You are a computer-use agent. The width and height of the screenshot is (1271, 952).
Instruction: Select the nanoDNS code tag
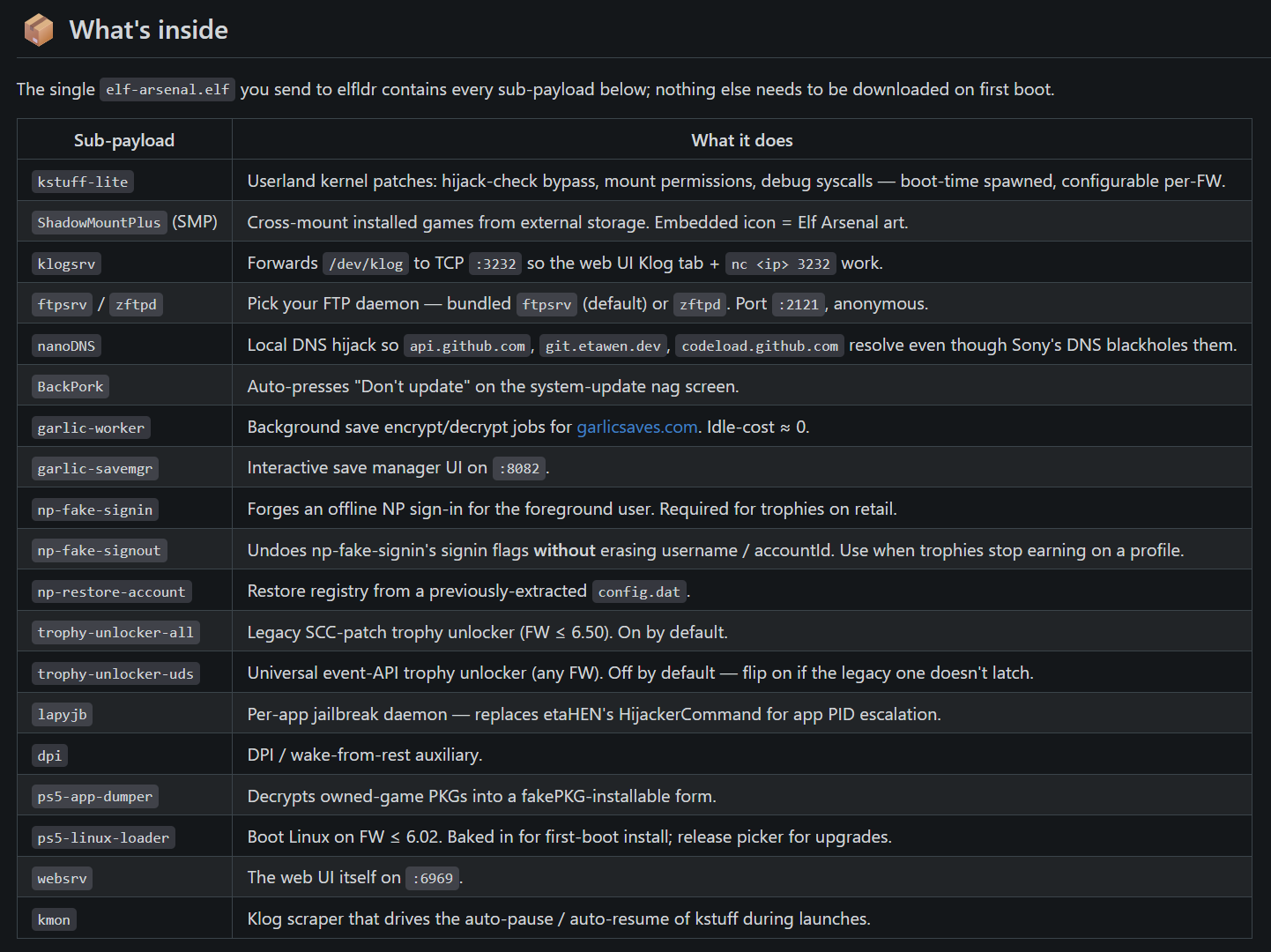point(66,346)
